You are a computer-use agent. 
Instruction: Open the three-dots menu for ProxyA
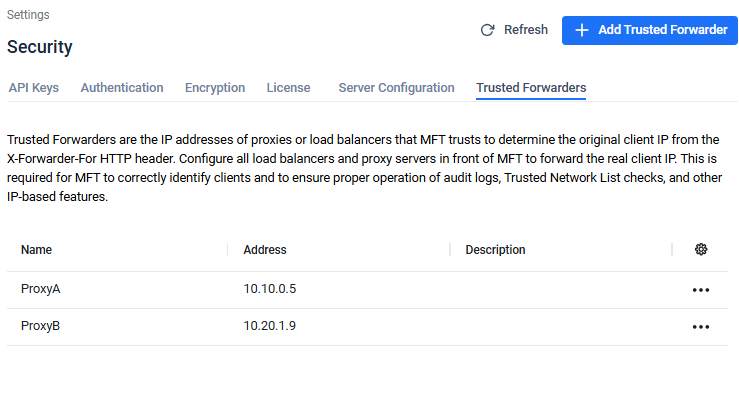pyautogui.click(x=701, y=290)
